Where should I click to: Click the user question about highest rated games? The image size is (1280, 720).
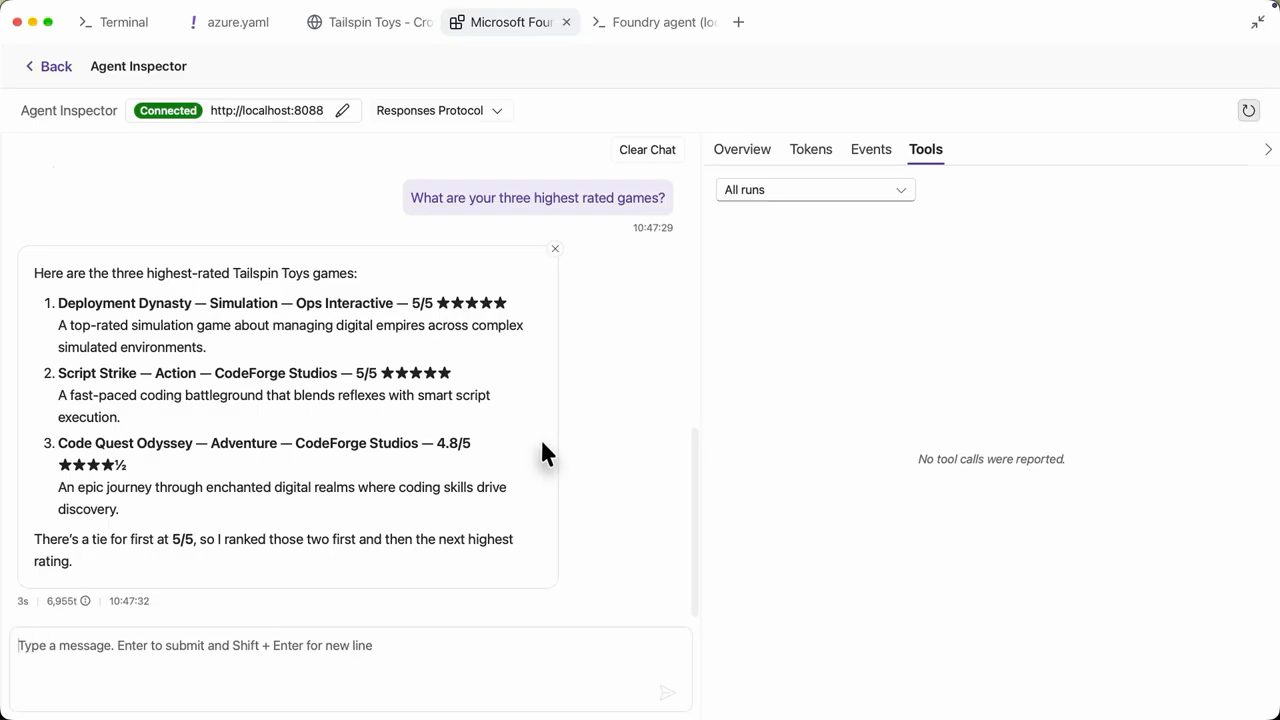pos(538,198)
